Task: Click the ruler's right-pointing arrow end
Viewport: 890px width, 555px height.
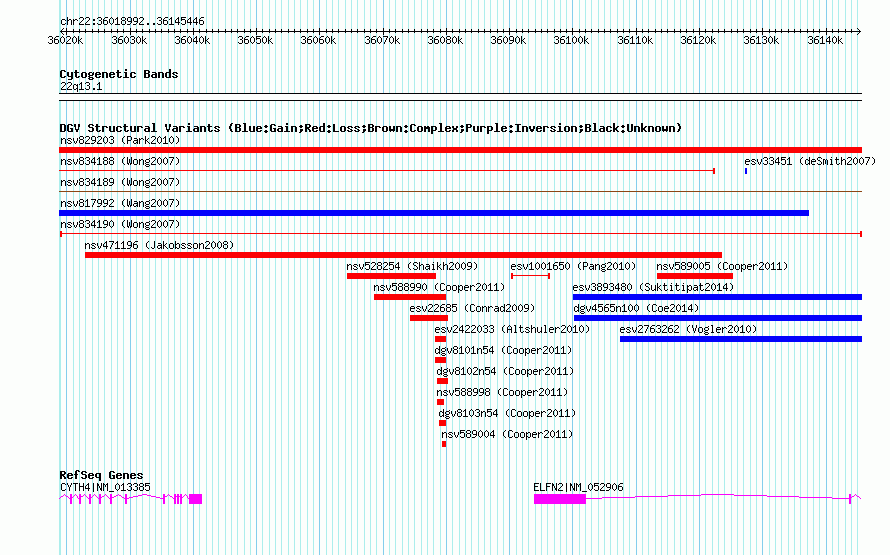Action: click(859, 31)
